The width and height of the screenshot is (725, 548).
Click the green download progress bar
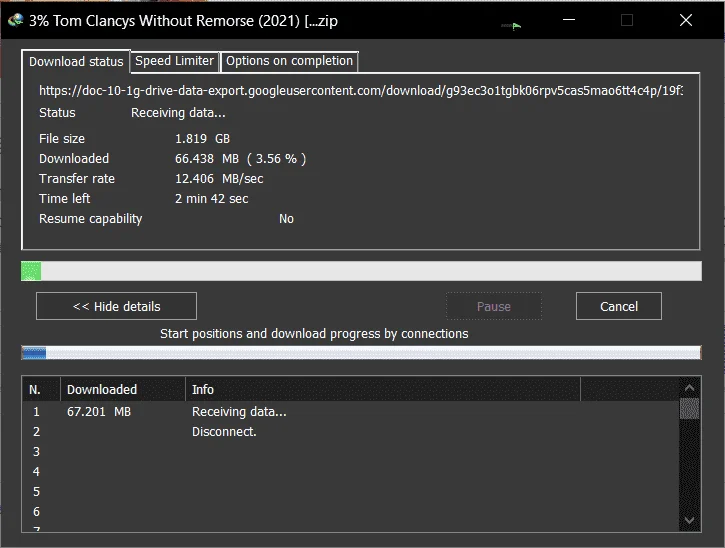[x=361, y=271]
